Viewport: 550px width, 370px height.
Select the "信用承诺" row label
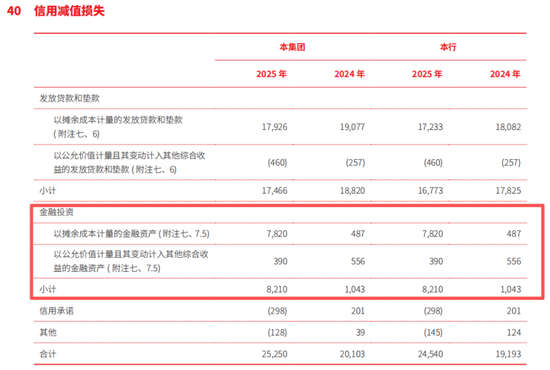pyautogui.click(x=56, y=311)
